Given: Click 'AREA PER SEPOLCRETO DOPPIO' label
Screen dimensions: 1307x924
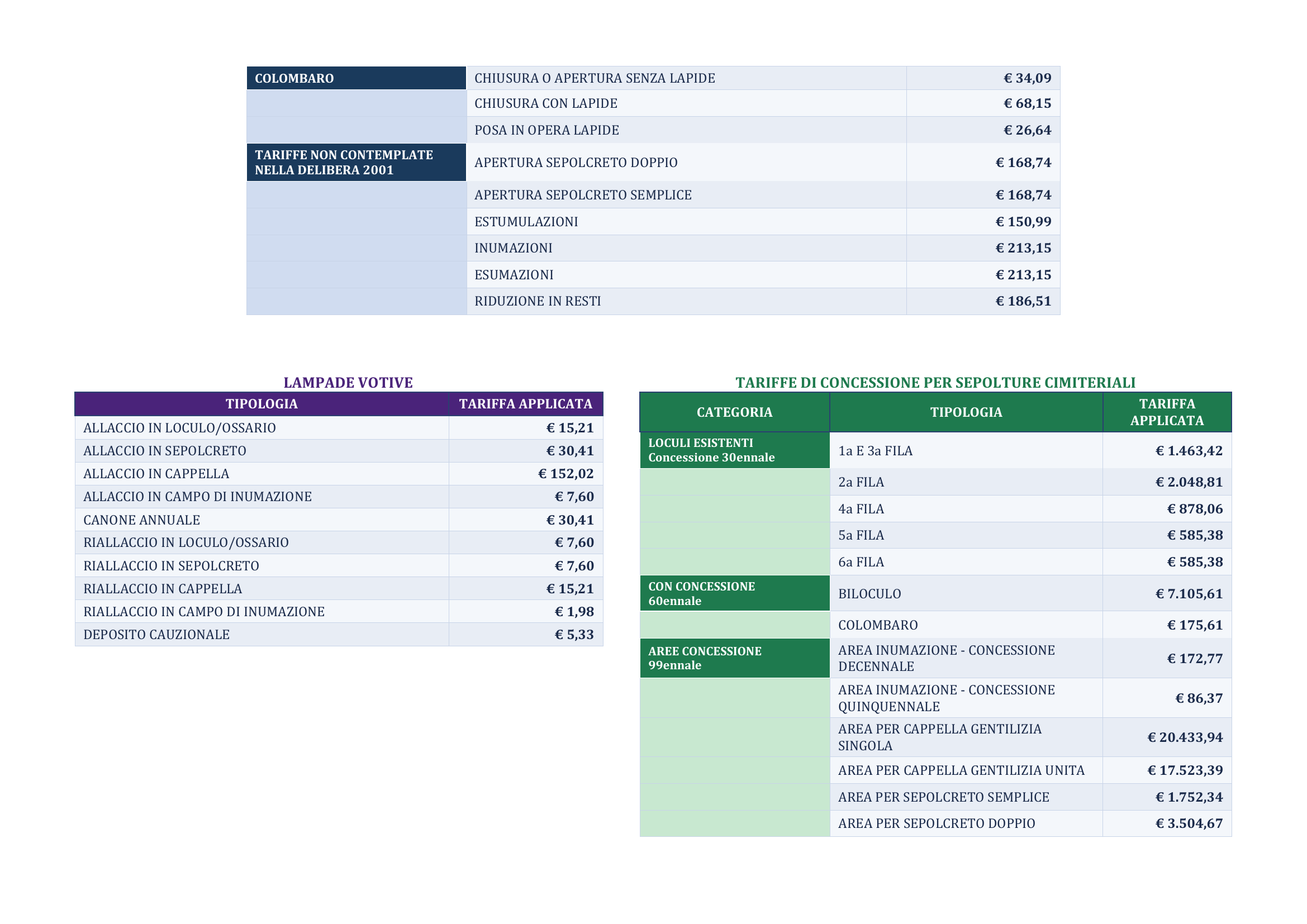Looking at the screenshot, I should [x=937, y=823].
